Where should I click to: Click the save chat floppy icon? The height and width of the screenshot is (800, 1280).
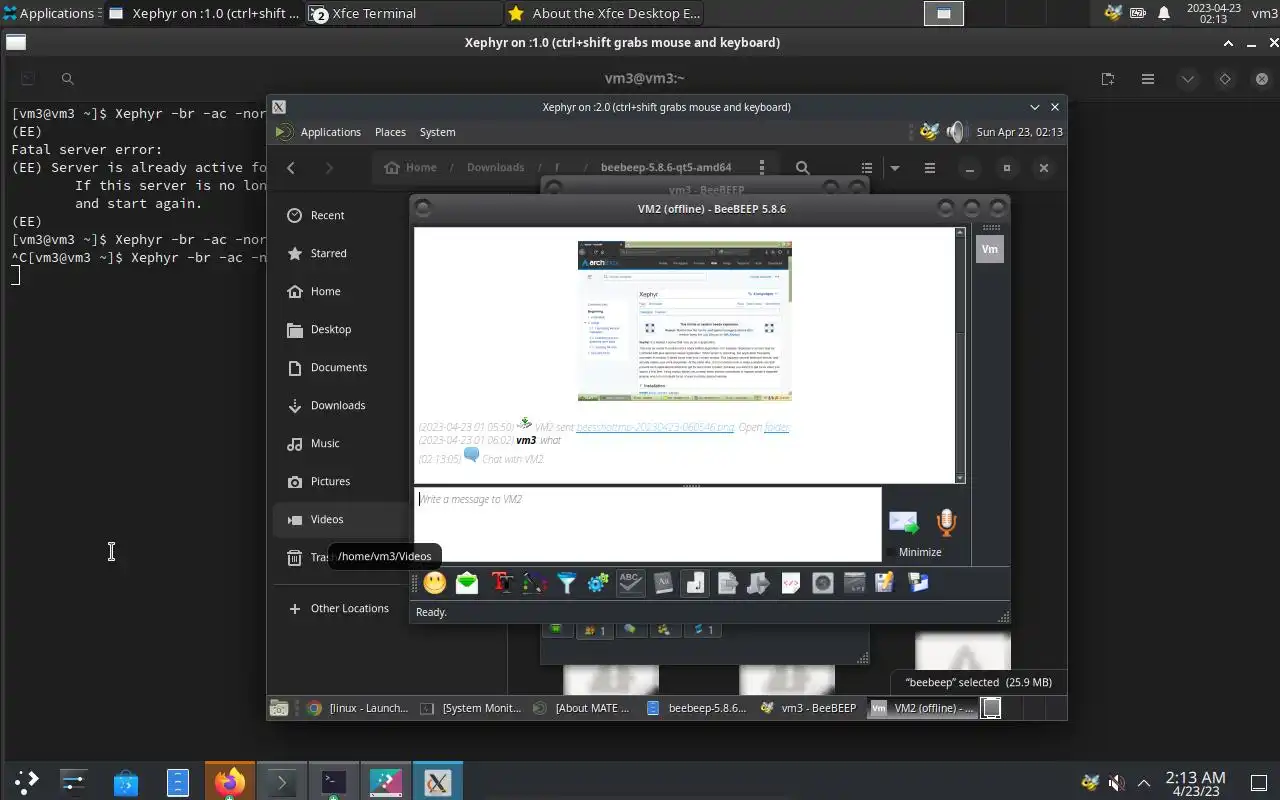(x=918, y=583)
